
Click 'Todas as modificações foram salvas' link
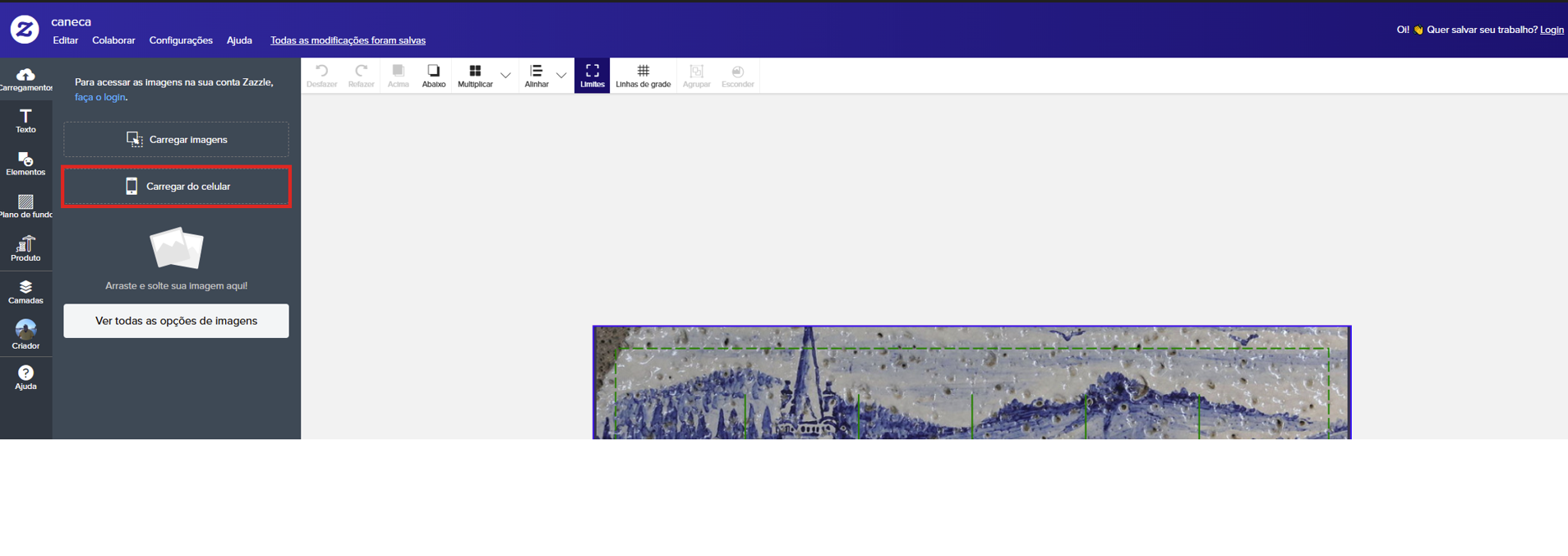[348, 40]
